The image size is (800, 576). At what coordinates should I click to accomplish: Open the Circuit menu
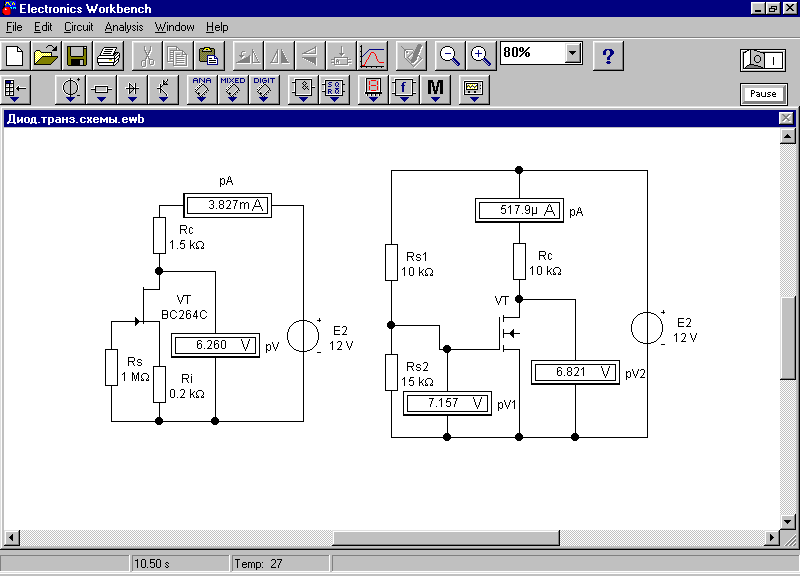point(79,27)
